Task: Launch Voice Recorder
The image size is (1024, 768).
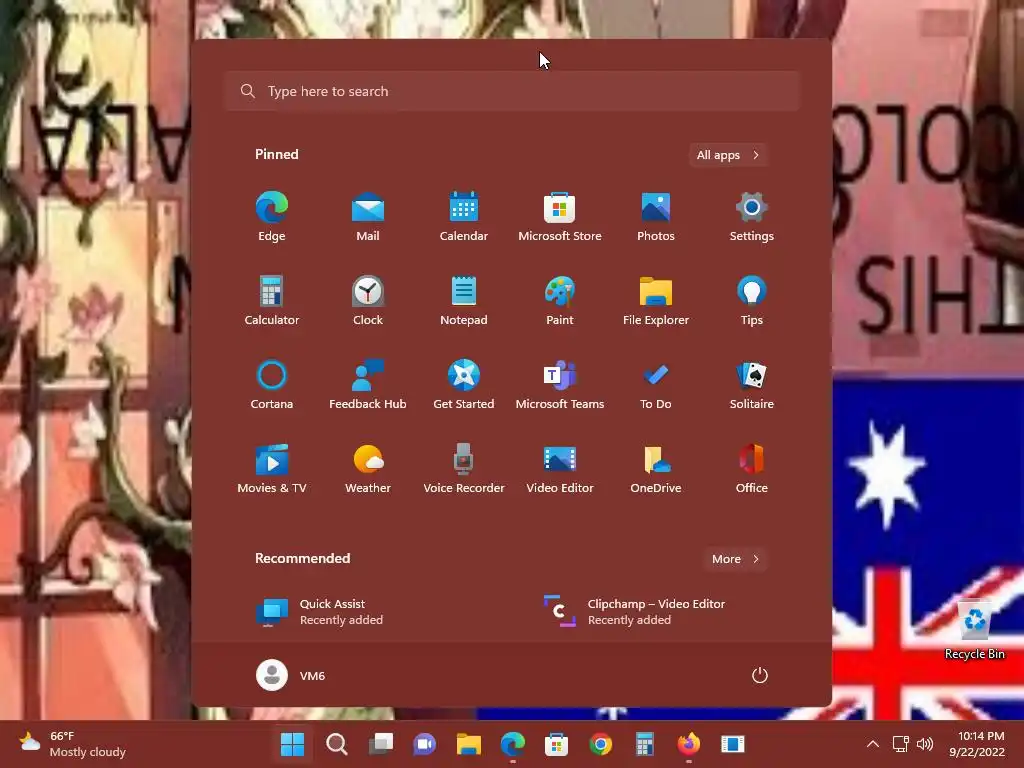Action: click(x=464, y=469)
